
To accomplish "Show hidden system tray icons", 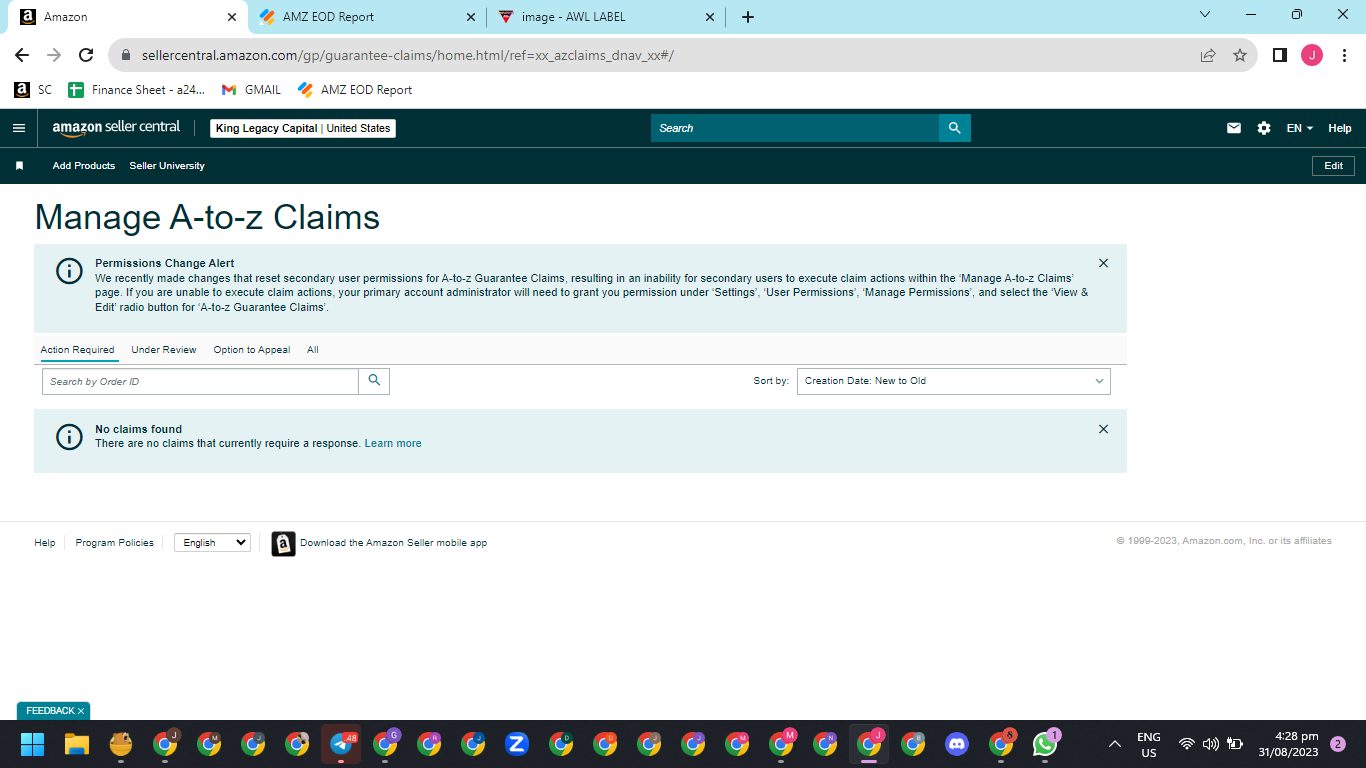I will click(1115, 744).
